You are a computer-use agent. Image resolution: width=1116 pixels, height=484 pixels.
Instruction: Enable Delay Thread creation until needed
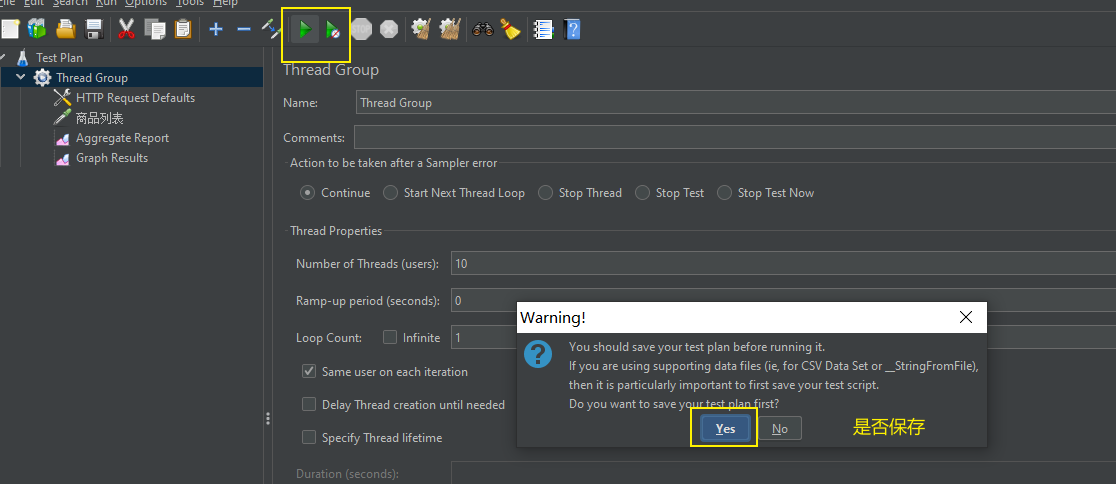coord(309,404)
